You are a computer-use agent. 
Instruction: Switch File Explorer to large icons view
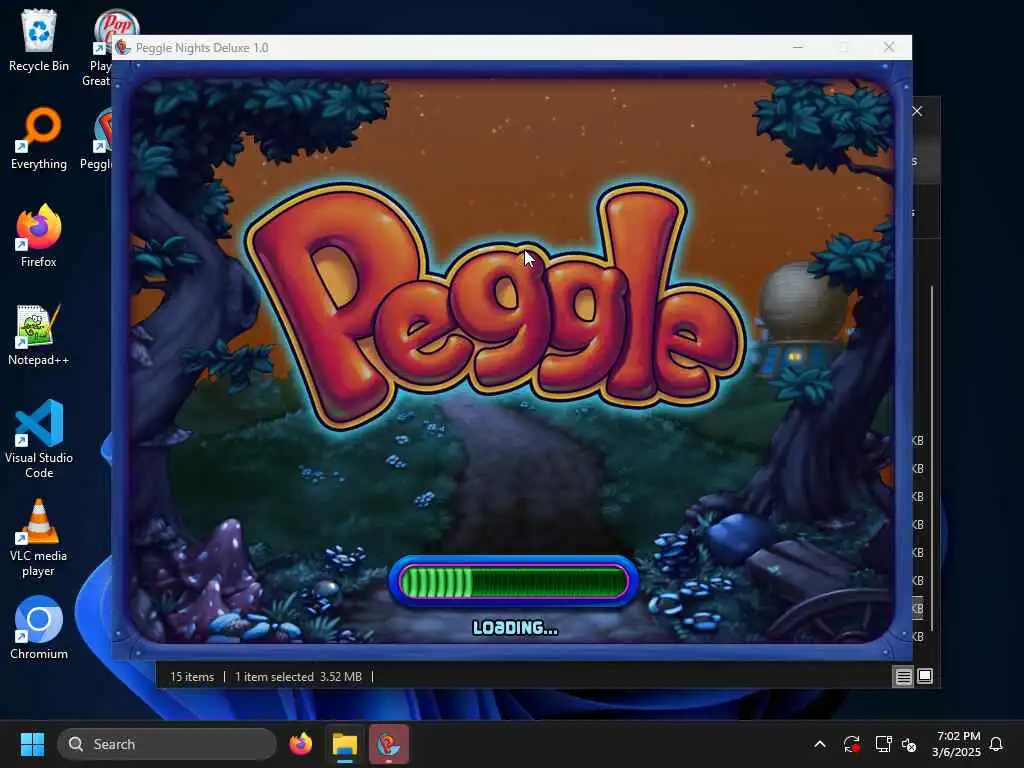pos(925,677)
